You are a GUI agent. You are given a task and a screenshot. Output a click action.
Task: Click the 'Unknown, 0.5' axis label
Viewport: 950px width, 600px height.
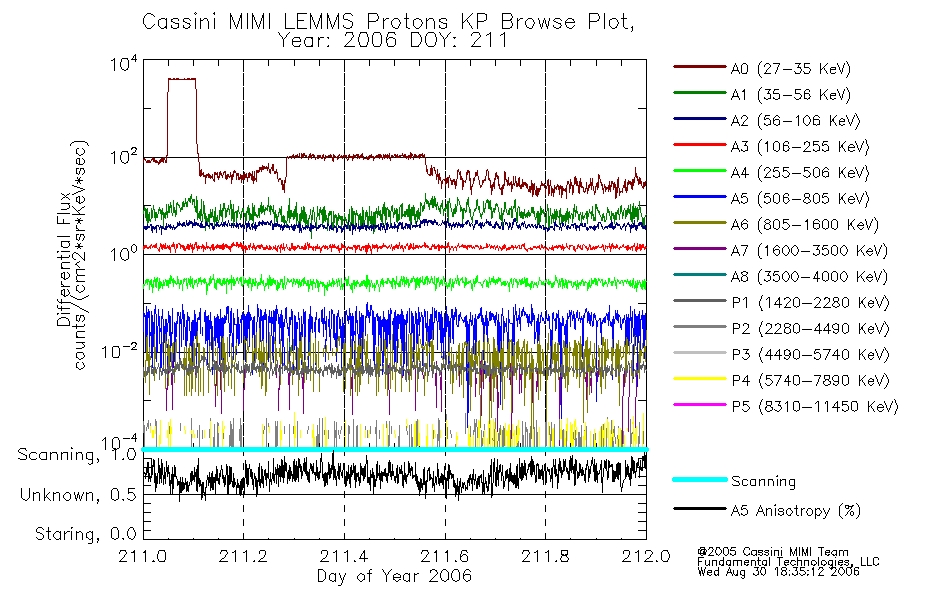point(78,495)
